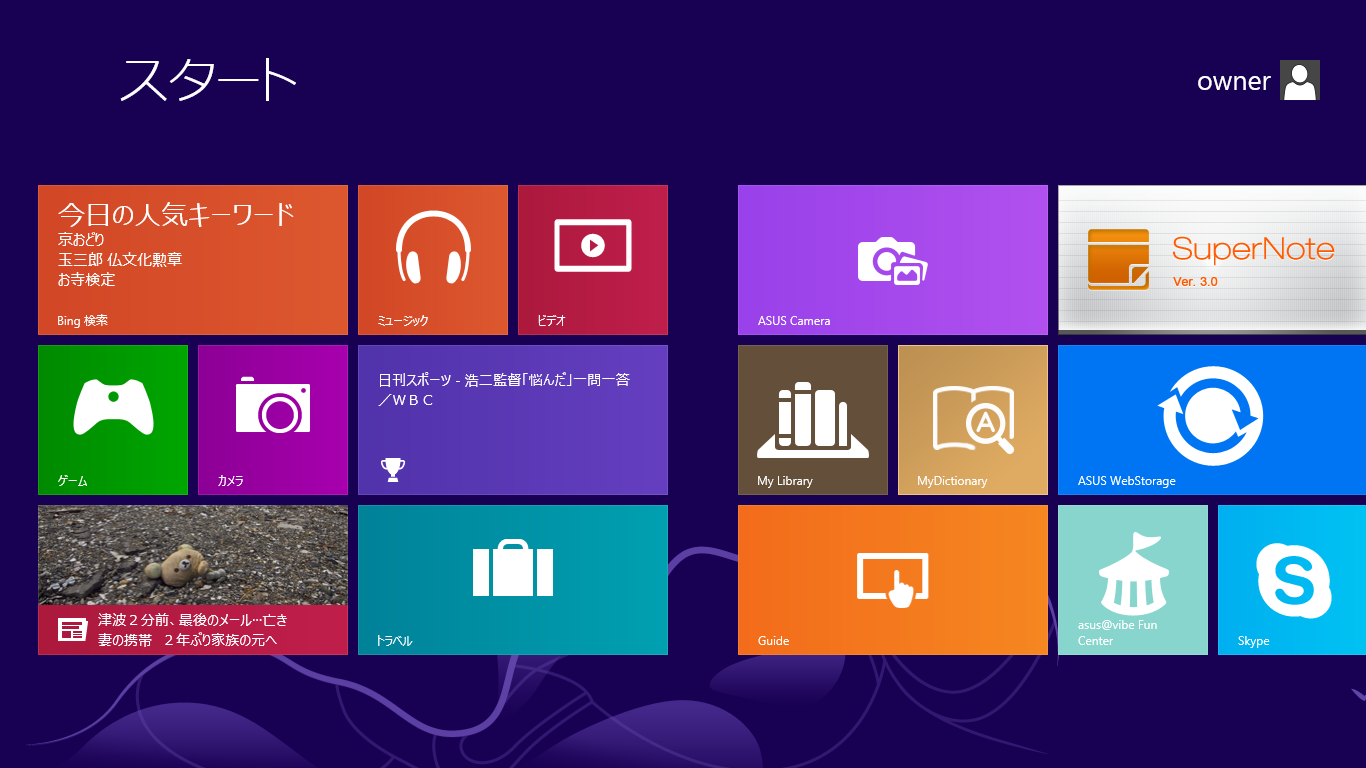This screenshot has height=768, width=1366.
Task: Open the SuperNote Ver. 3.0 tile
Action: tap(1212, 260)
